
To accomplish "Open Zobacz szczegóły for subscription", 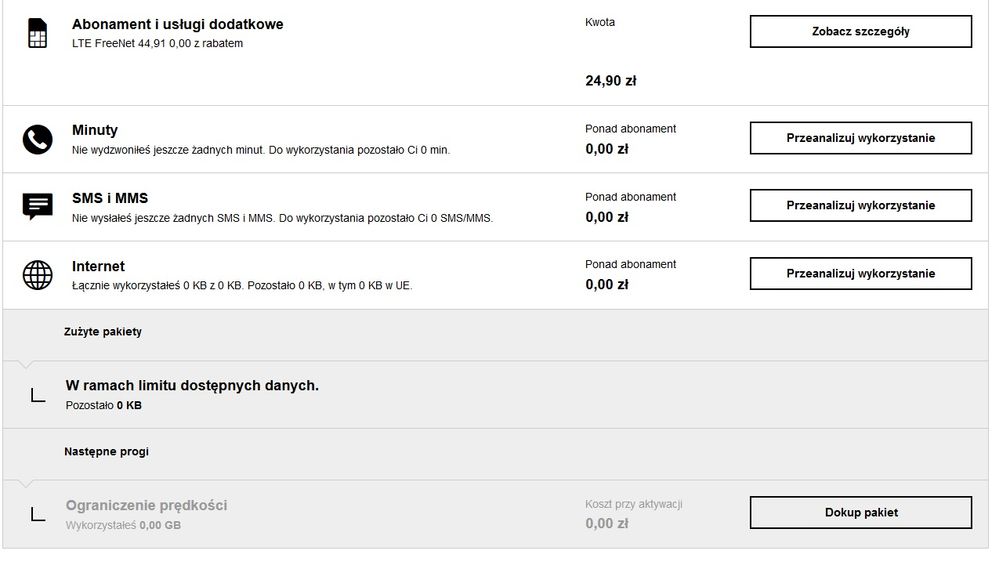I will click(x=860, y=31).
